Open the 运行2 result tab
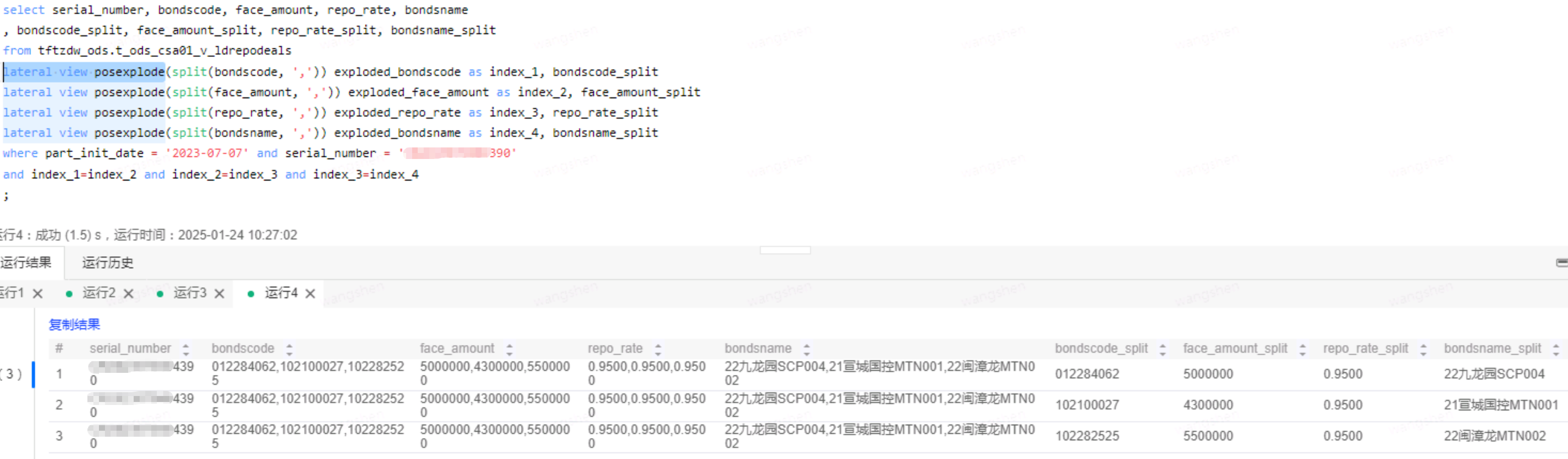Viewport: 1568px width, 459px height. 99,293
